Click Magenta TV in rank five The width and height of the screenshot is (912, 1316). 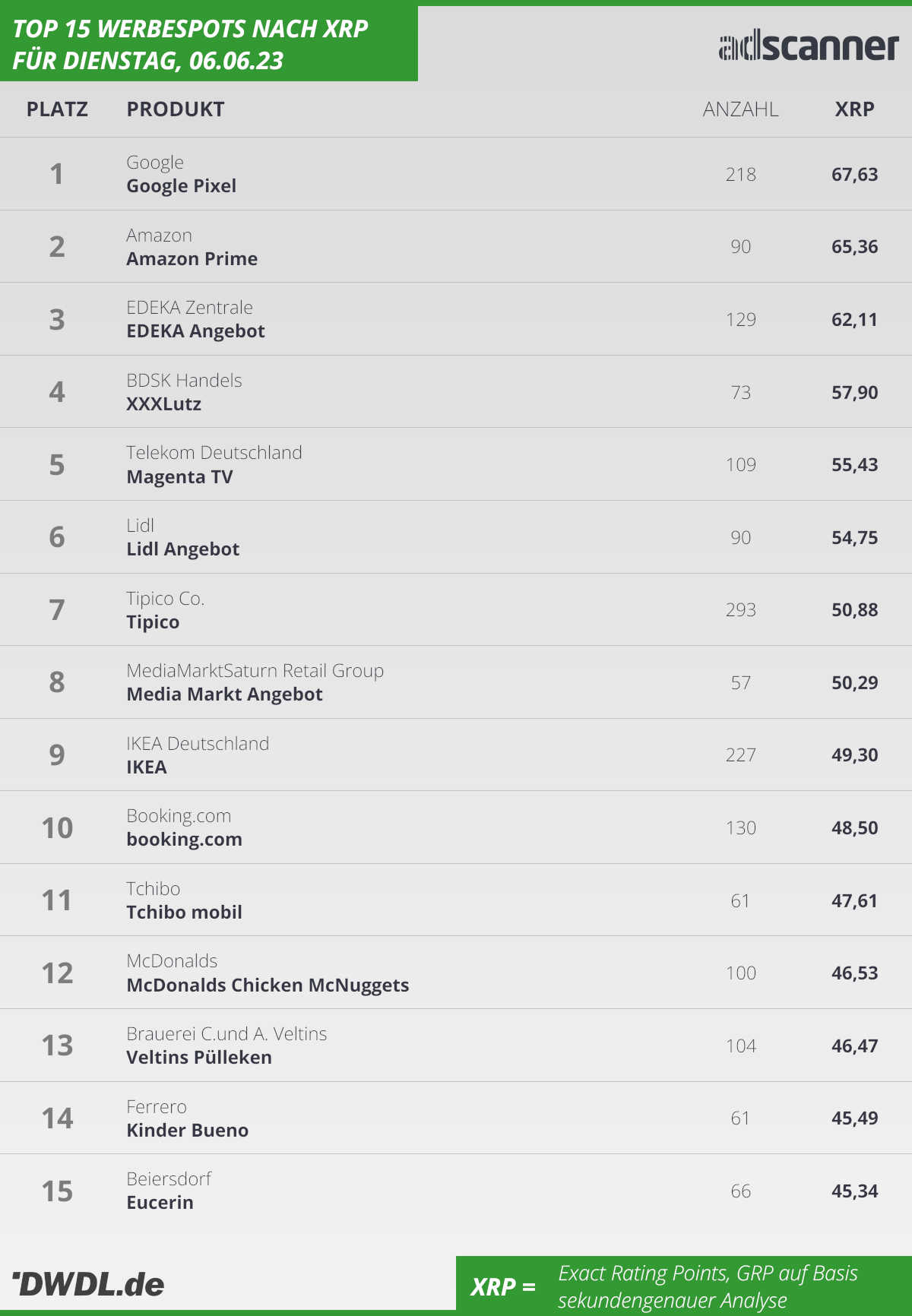click(x=179, y=477)
